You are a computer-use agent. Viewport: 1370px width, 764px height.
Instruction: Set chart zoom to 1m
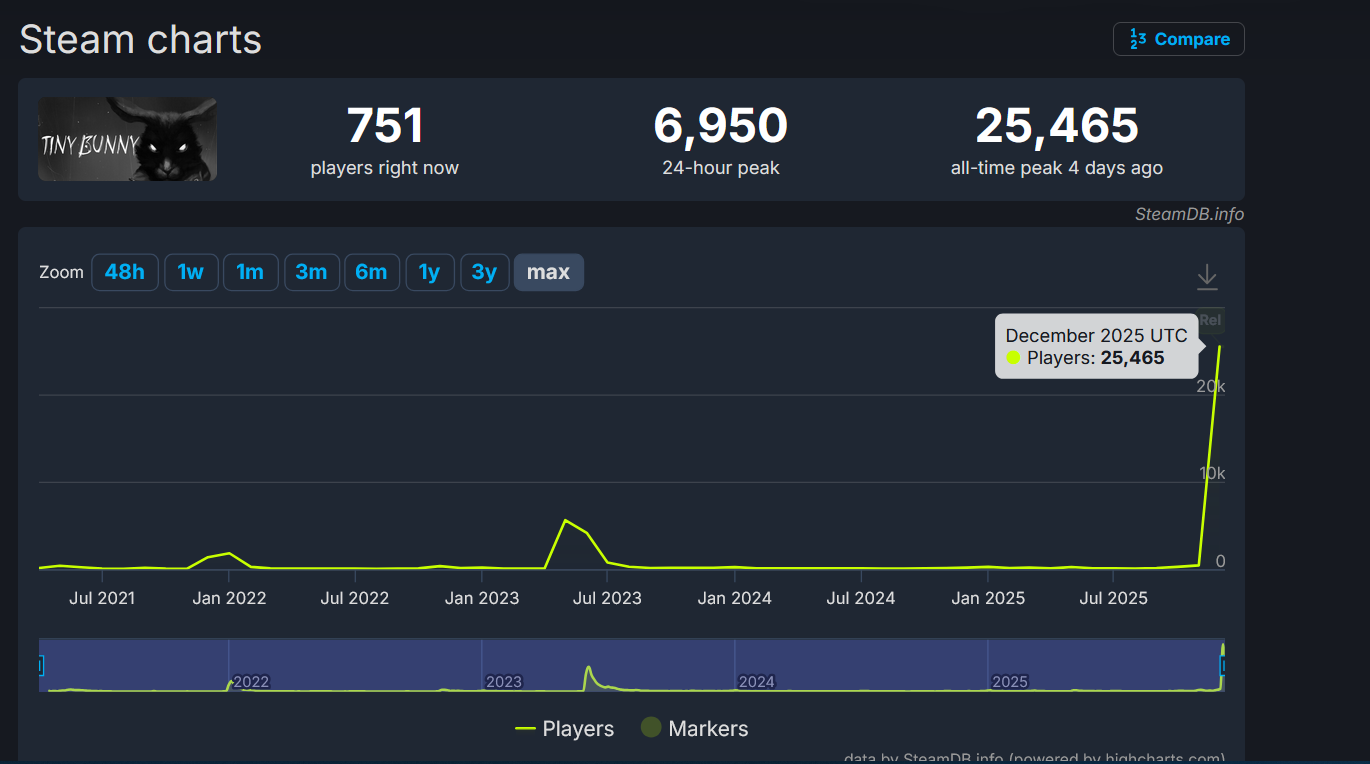point(250,272)
